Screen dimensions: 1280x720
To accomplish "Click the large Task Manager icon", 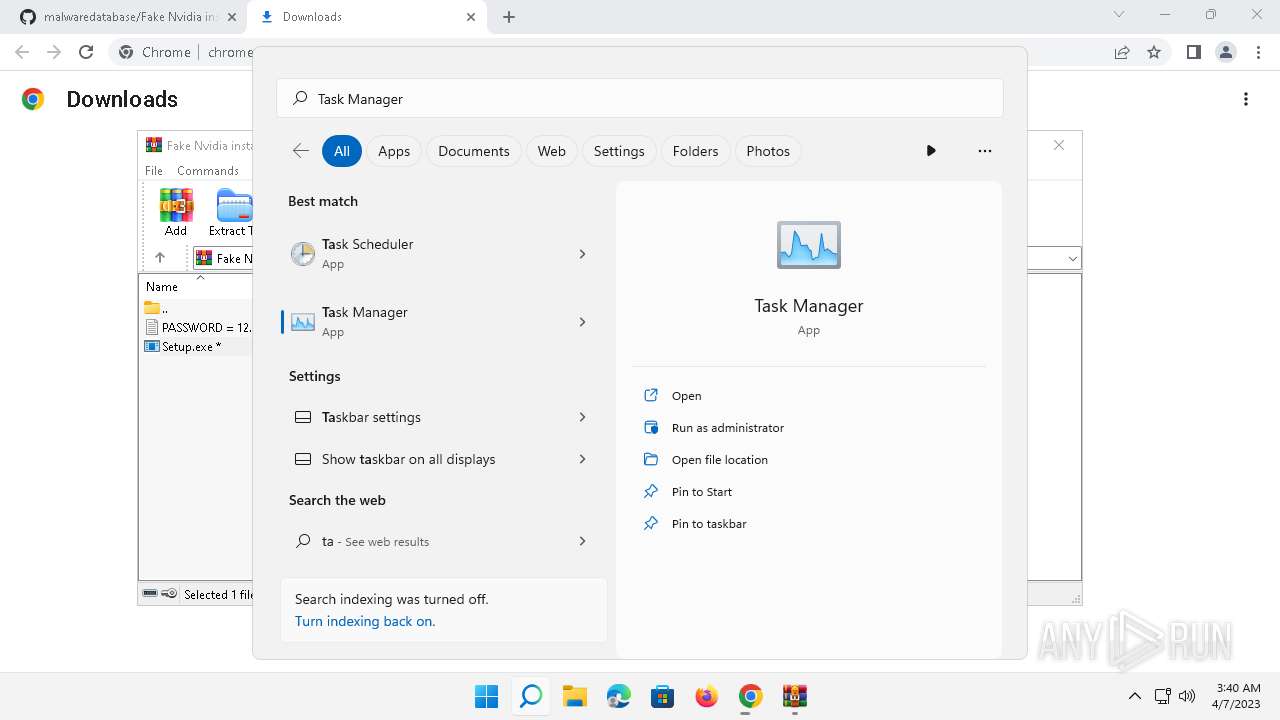I will 809,245.
